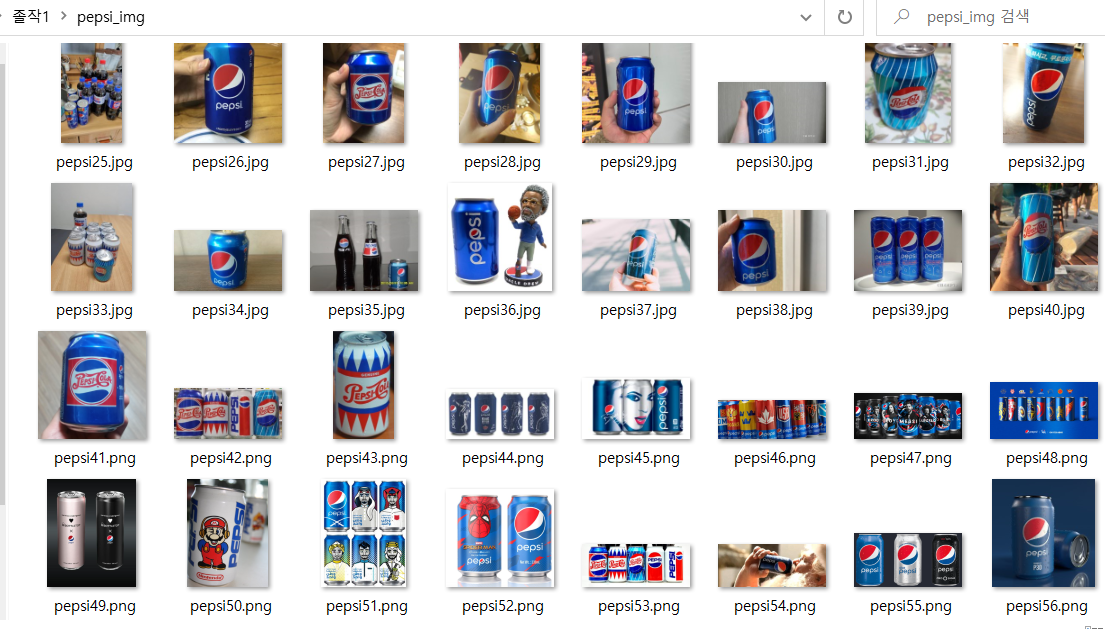Image resolution: width=1105 pixels, height=629 pixels.
Task: Select the pepsi38.jpg thumbnail
Action: 772,251
